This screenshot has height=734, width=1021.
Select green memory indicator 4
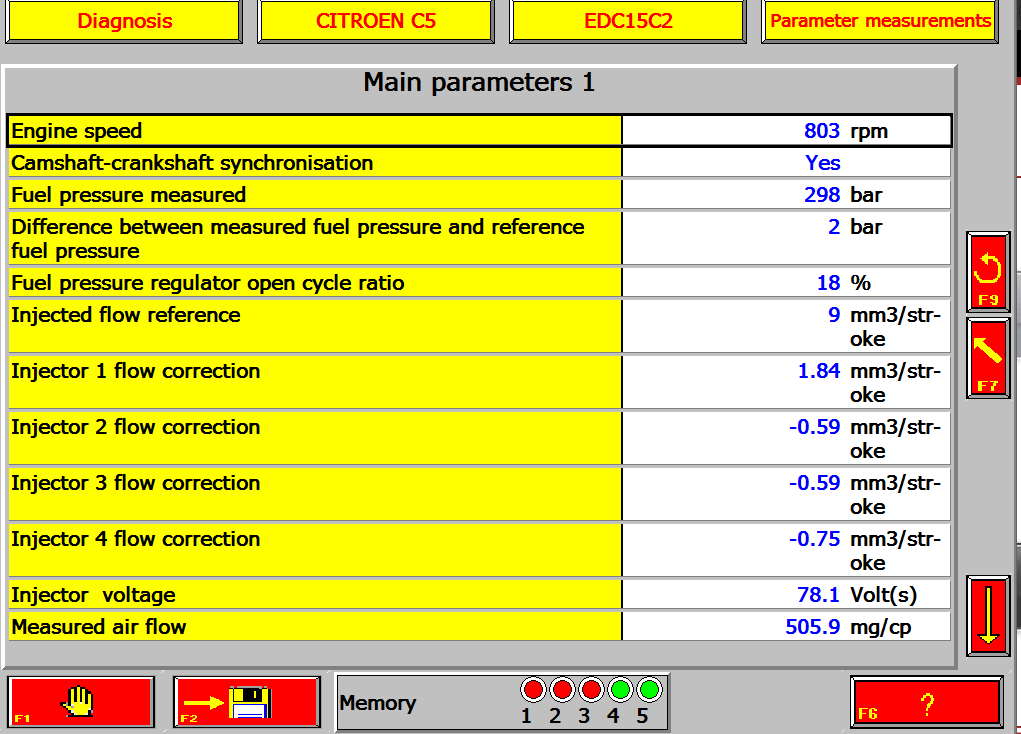pyautogui.click(x=621, y=690)
